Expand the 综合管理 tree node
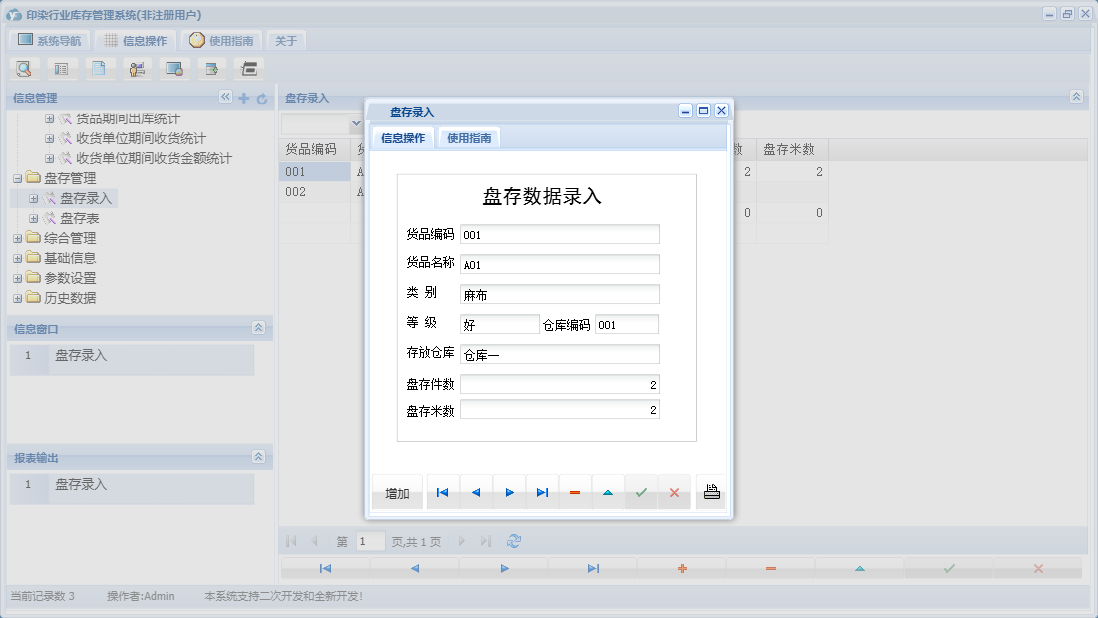This screenshot has height=618, width=1098. pyautogui.click(x=17, y=238)
